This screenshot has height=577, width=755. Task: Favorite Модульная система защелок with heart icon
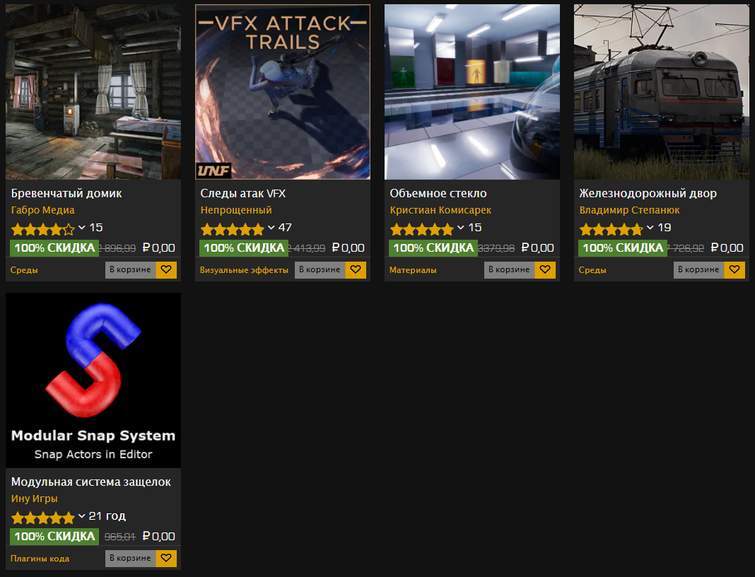pos(166,558)
